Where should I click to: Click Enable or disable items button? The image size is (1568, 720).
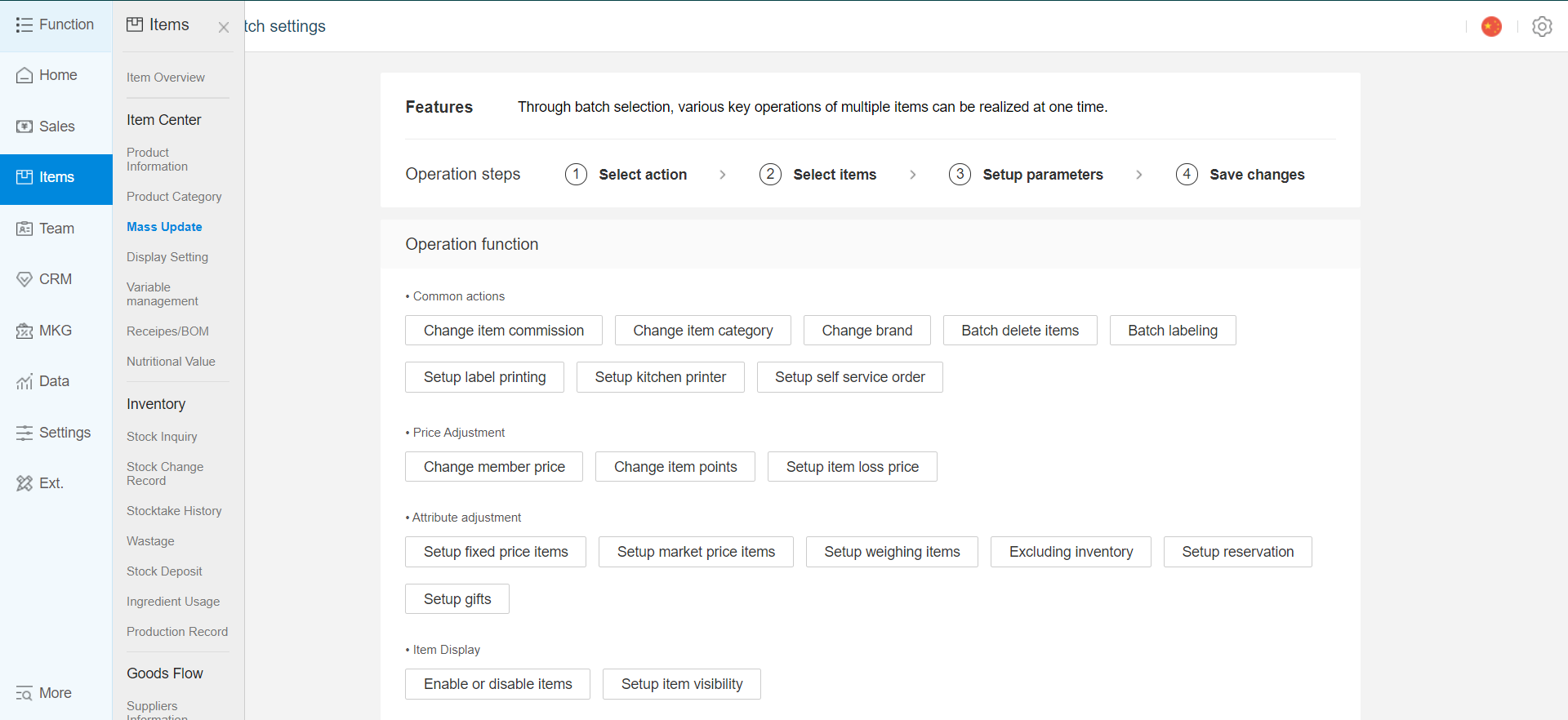click(498, 684)
